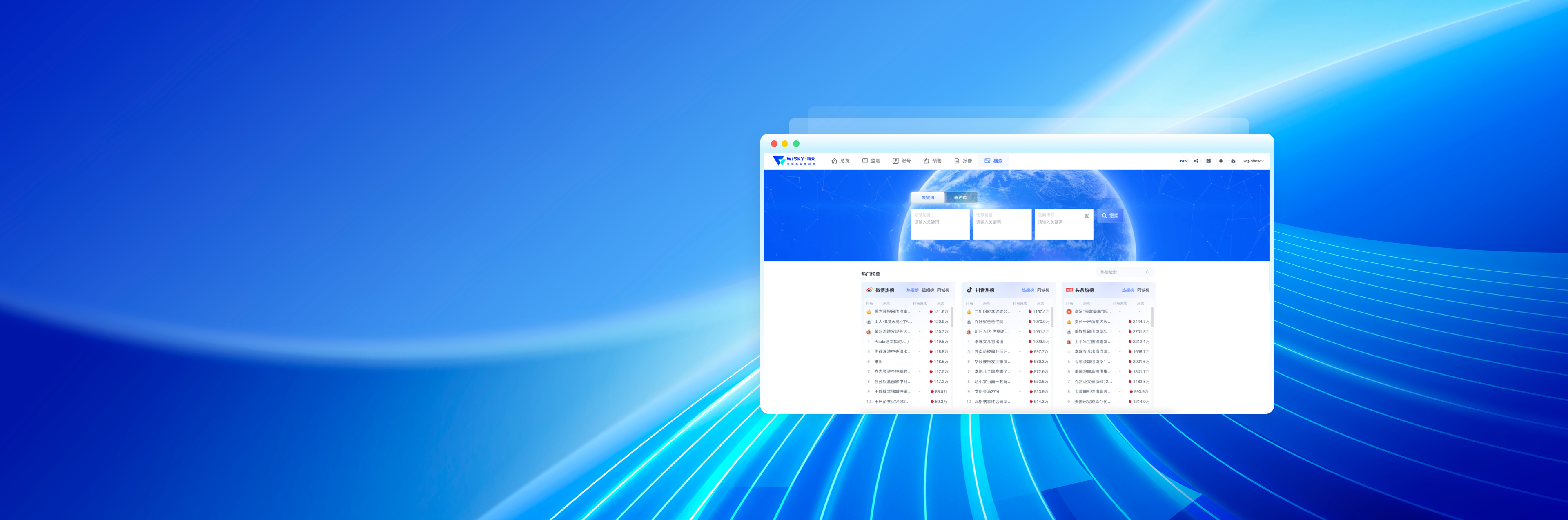Click the 微博热榜 list scrollbar
Image resolution: width=1568 pixels, height=520 pixels.
click(x=953, y=318)
